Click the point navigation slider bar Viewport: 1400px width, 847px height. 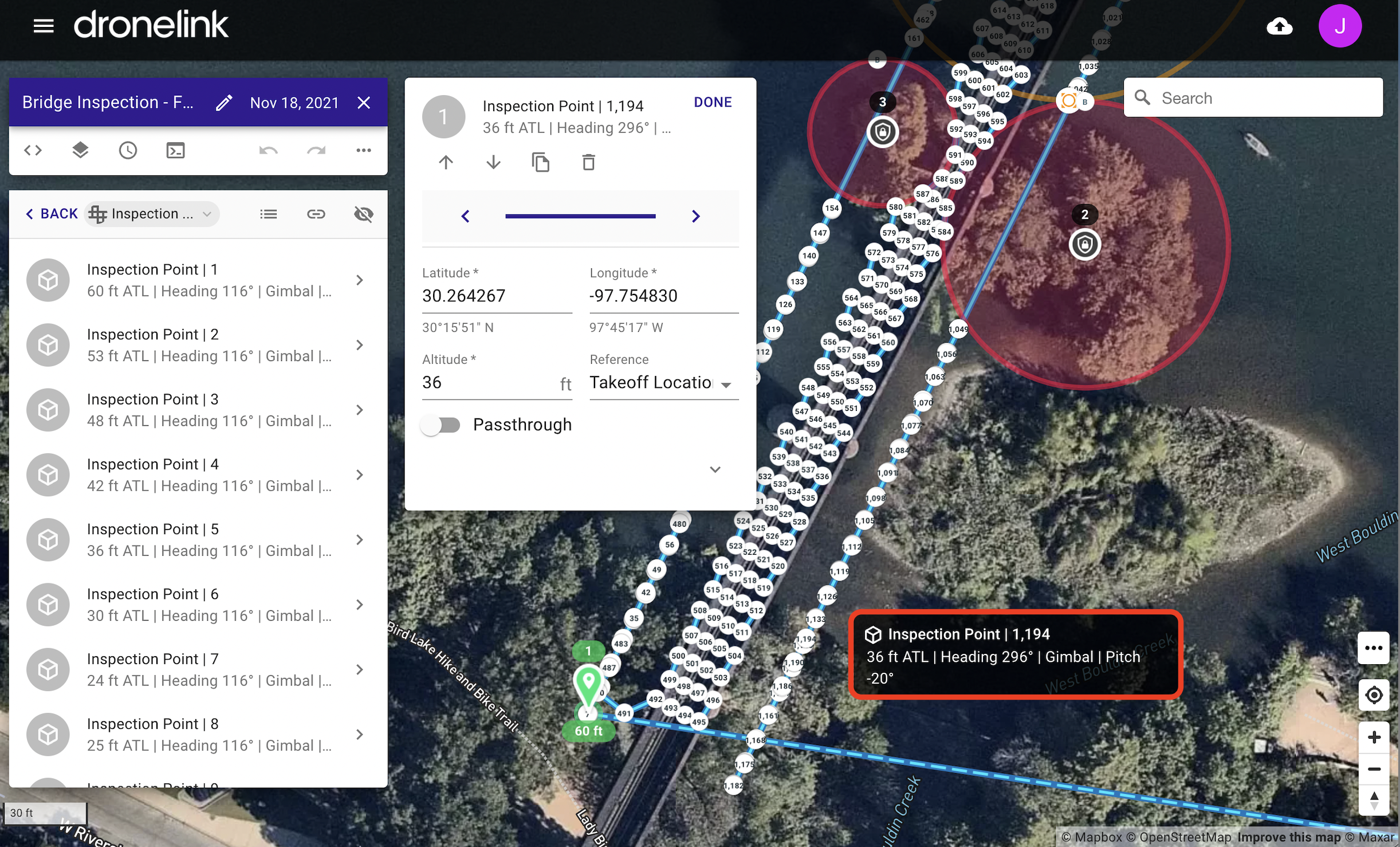pos(580,216)
